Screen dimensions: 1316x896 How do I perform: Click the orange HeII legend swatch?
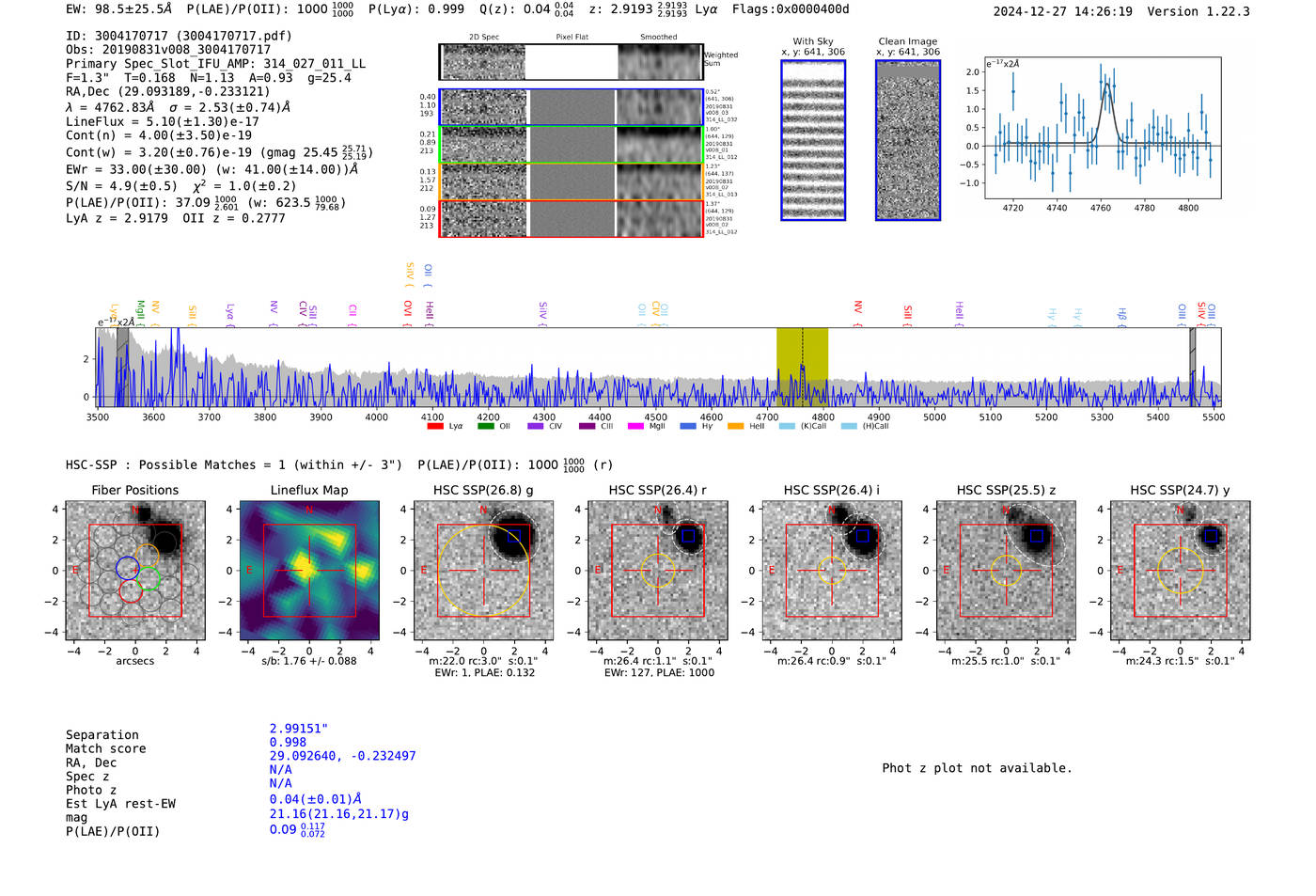coord(735,426)
